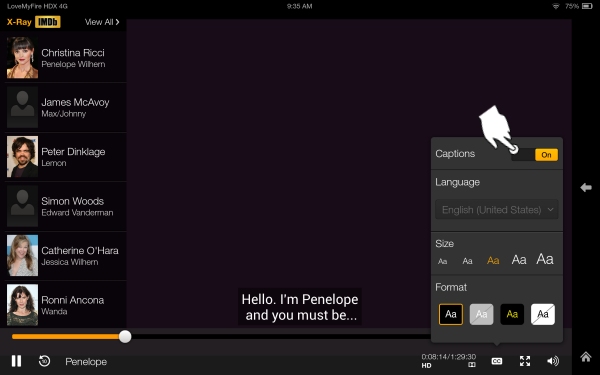Tap the volume speaker icon
Viewport: 600px width, 375px height.
(x=553, y=361)
